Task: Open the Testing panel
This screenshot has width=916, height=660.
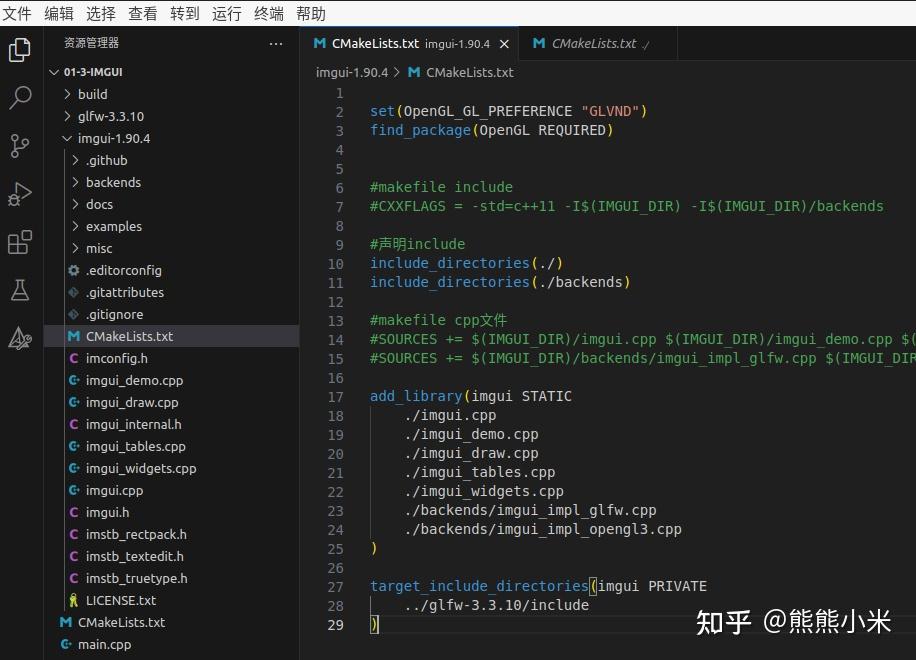Action: pyautogui.click(x=20, y=290)
